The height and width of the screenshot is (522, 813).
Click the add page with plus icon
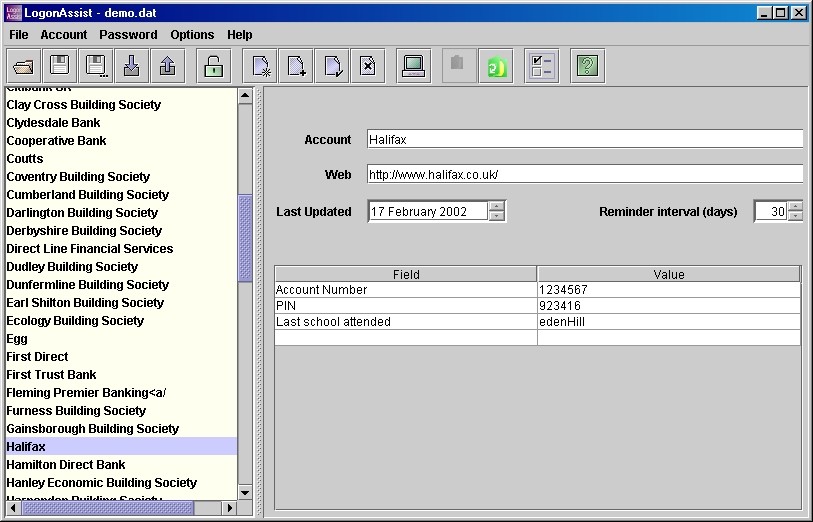coord(296,66)
